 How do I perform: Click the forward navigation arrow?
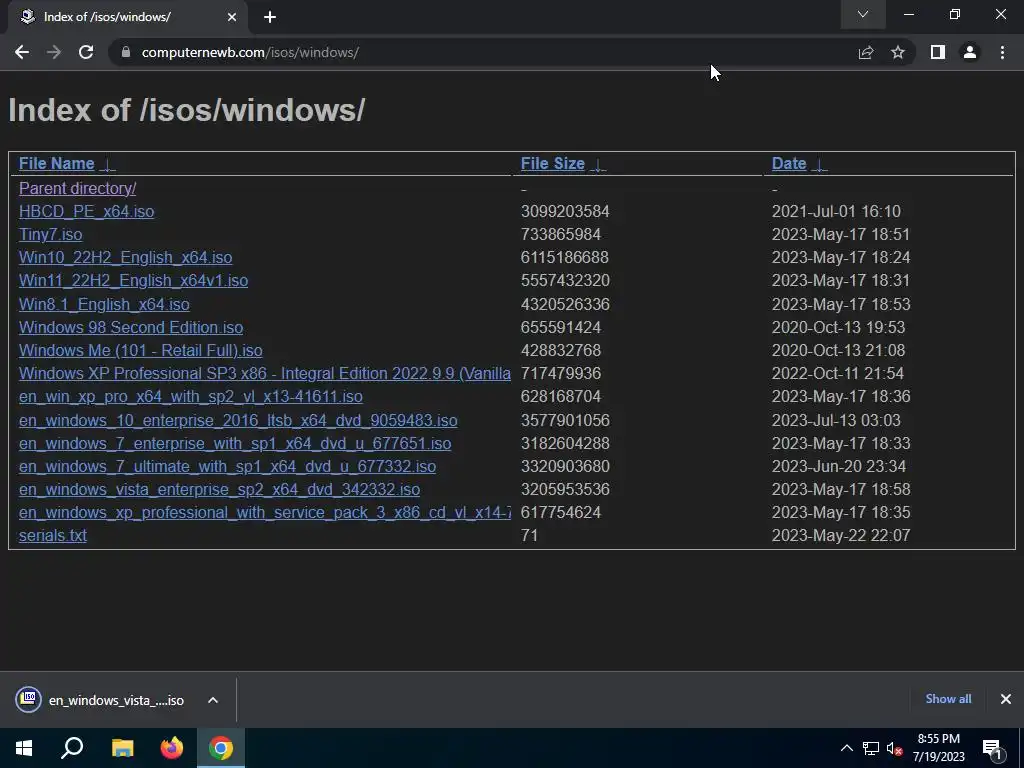pyautogui.click(x=54, y=52)
